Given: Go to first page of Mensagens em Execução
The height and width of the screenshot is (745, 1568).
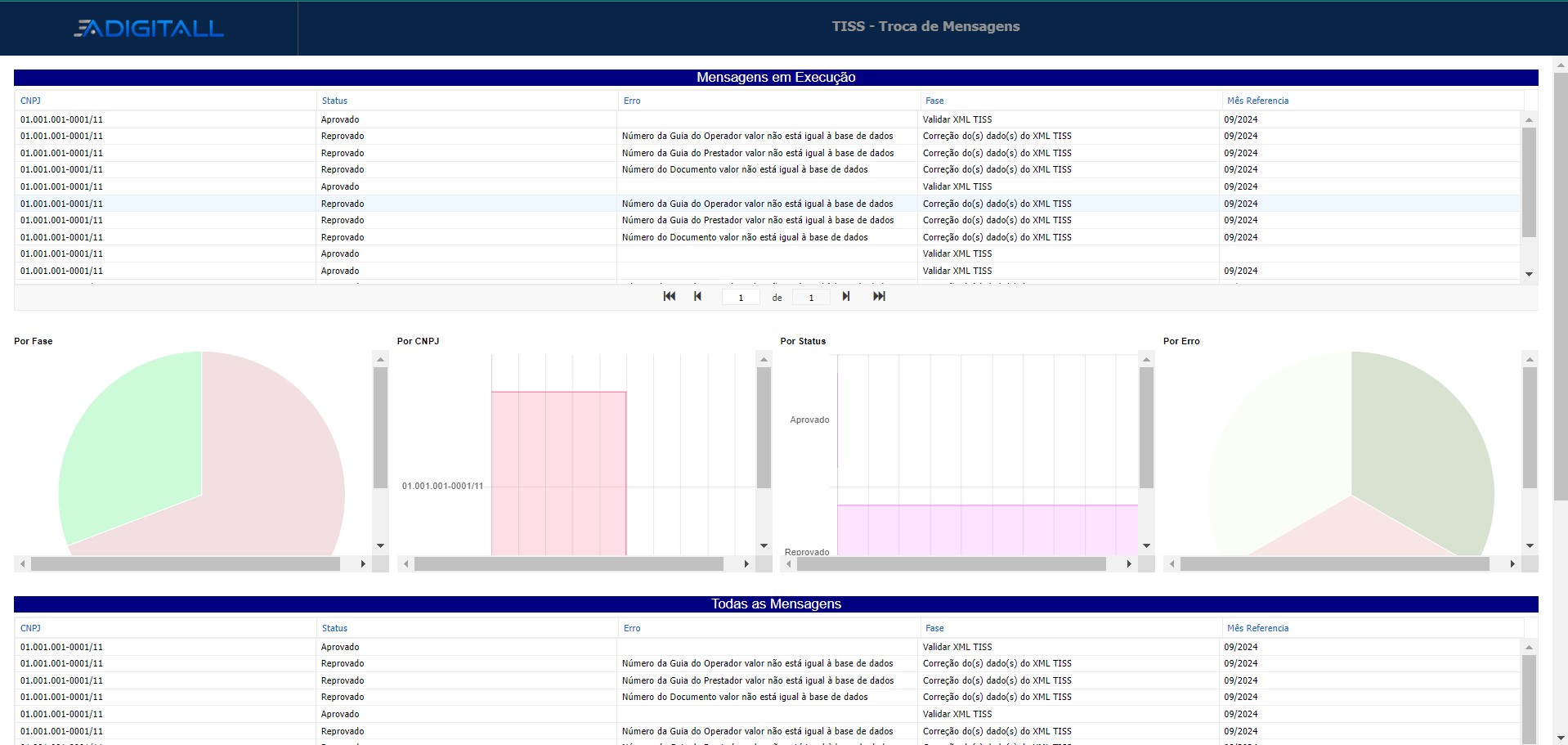Looking at the screenshot, I should [x=670, y=296].
